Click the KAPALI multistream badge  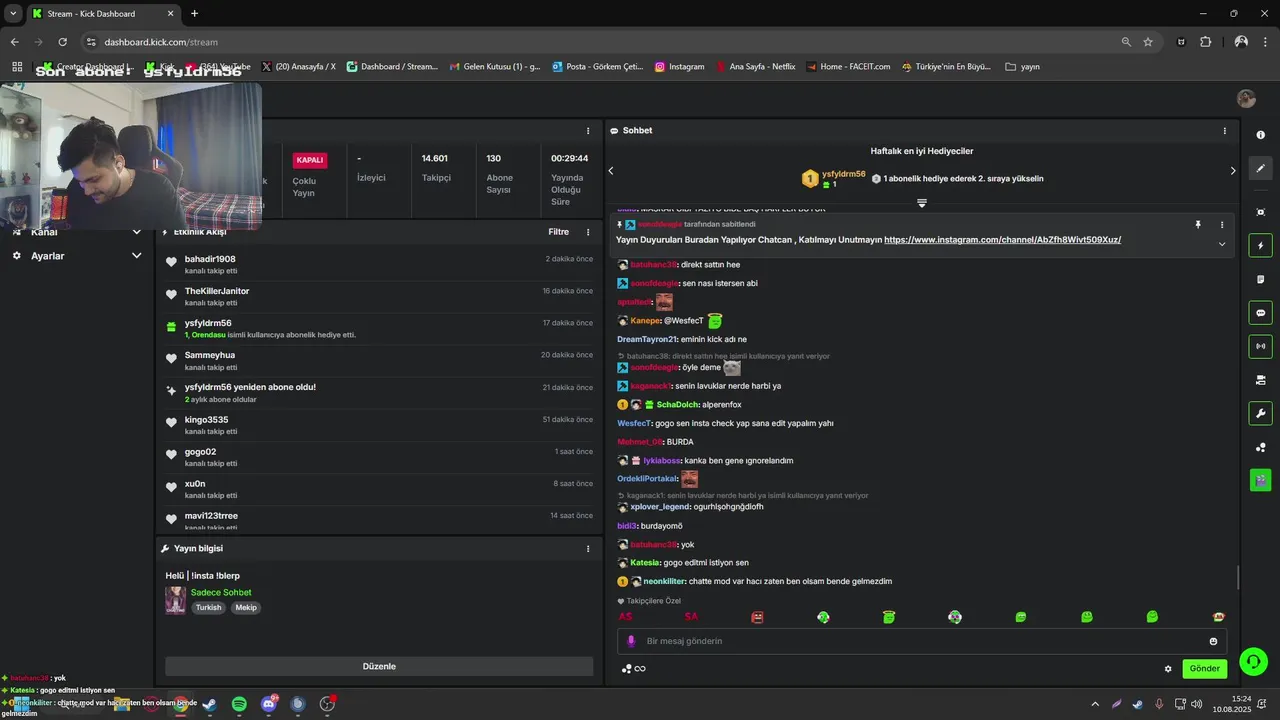310,160
